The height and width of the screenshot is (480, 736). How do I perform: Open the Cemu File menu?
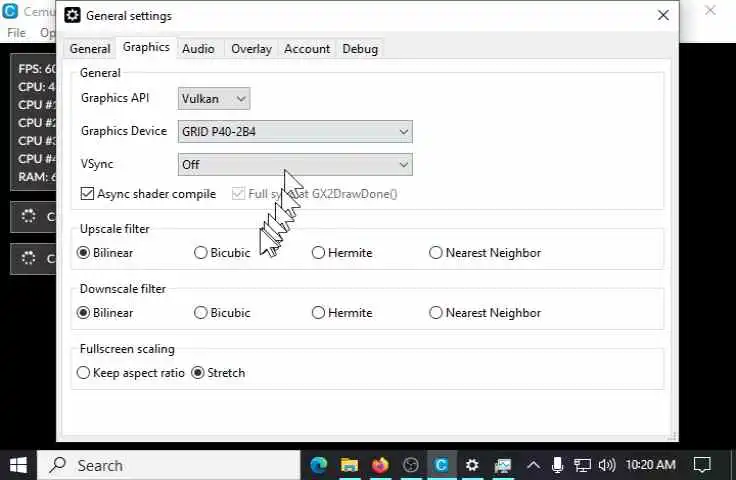tap(16, 33)
